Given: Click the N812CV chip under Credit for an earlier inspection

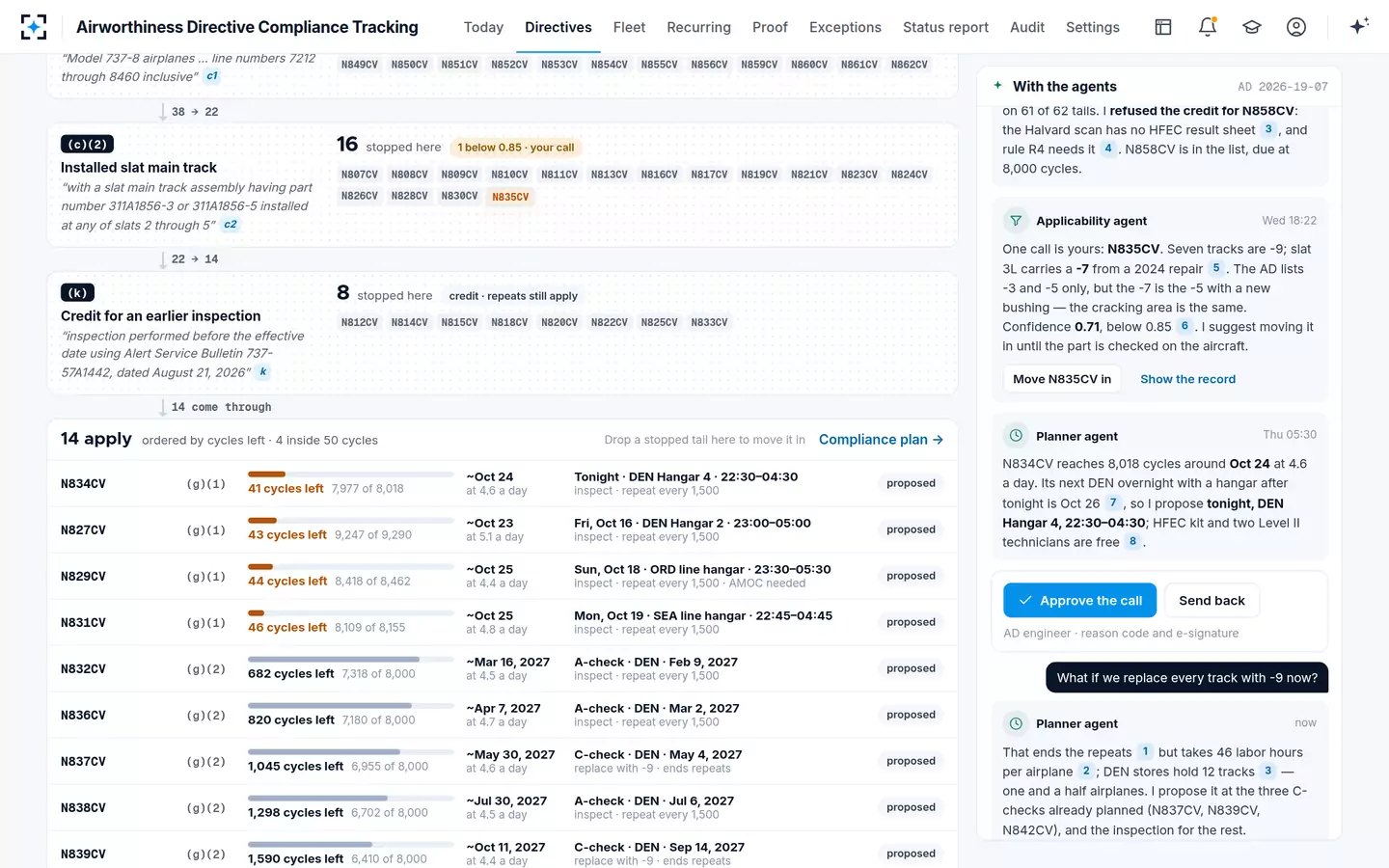Looking at the screenshot, I should (x=360, y=322).
